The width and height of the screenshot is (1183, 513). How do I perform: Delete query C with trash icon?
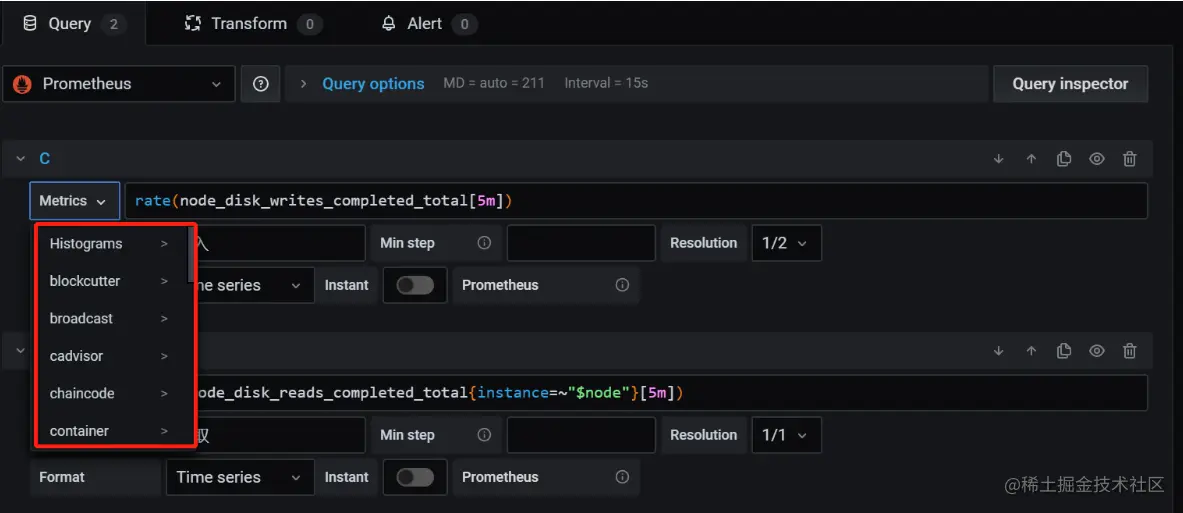coord(1130,159)
